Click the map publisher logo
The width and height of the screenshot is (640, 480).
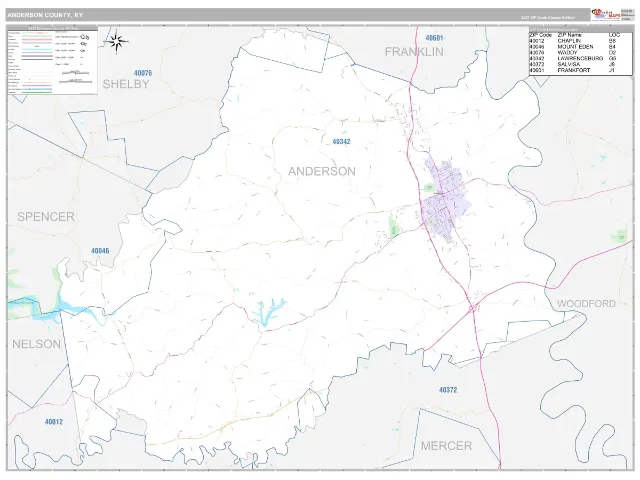(606, 14)
